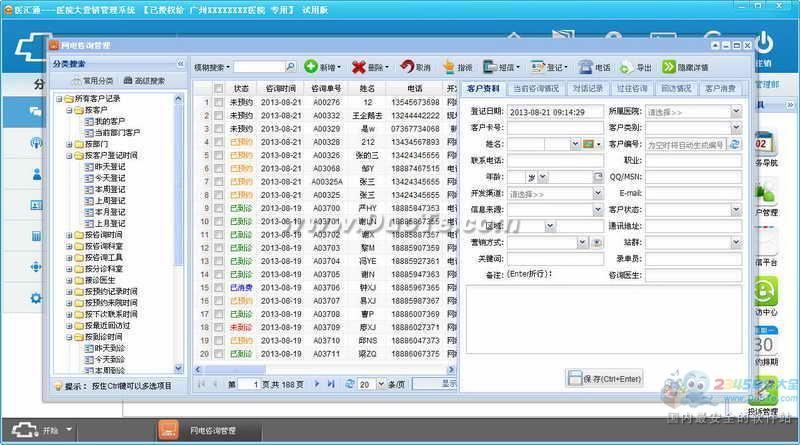Open the 短信 SMS toolbar icon
The height and width of the screenshot is (445, 800).
(x=490, y=67)
